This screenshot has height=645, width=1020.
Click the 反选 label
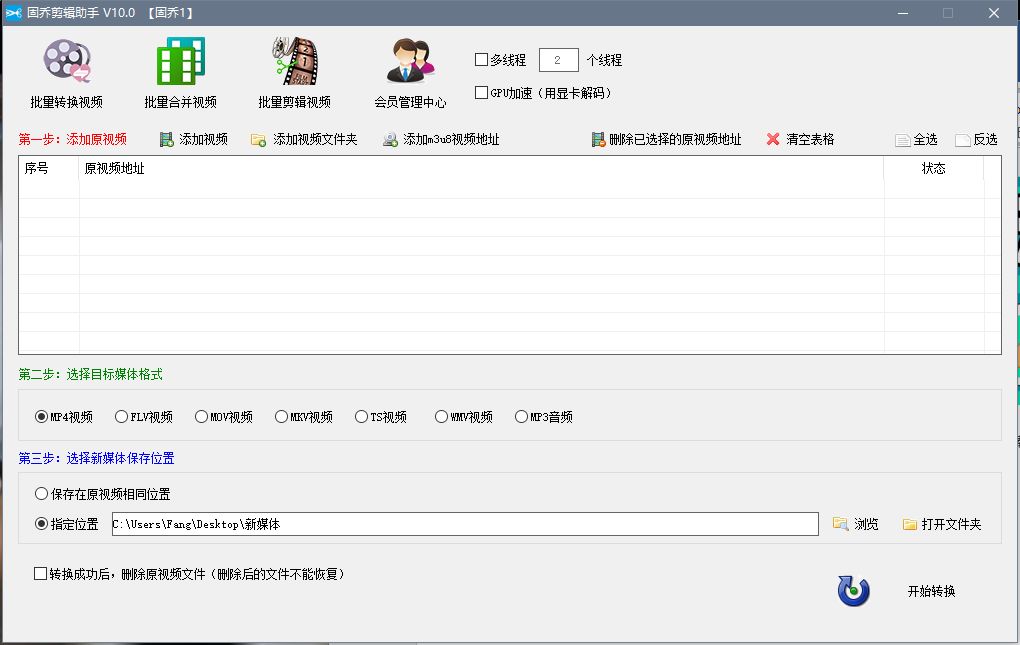(x=985, y=139)
